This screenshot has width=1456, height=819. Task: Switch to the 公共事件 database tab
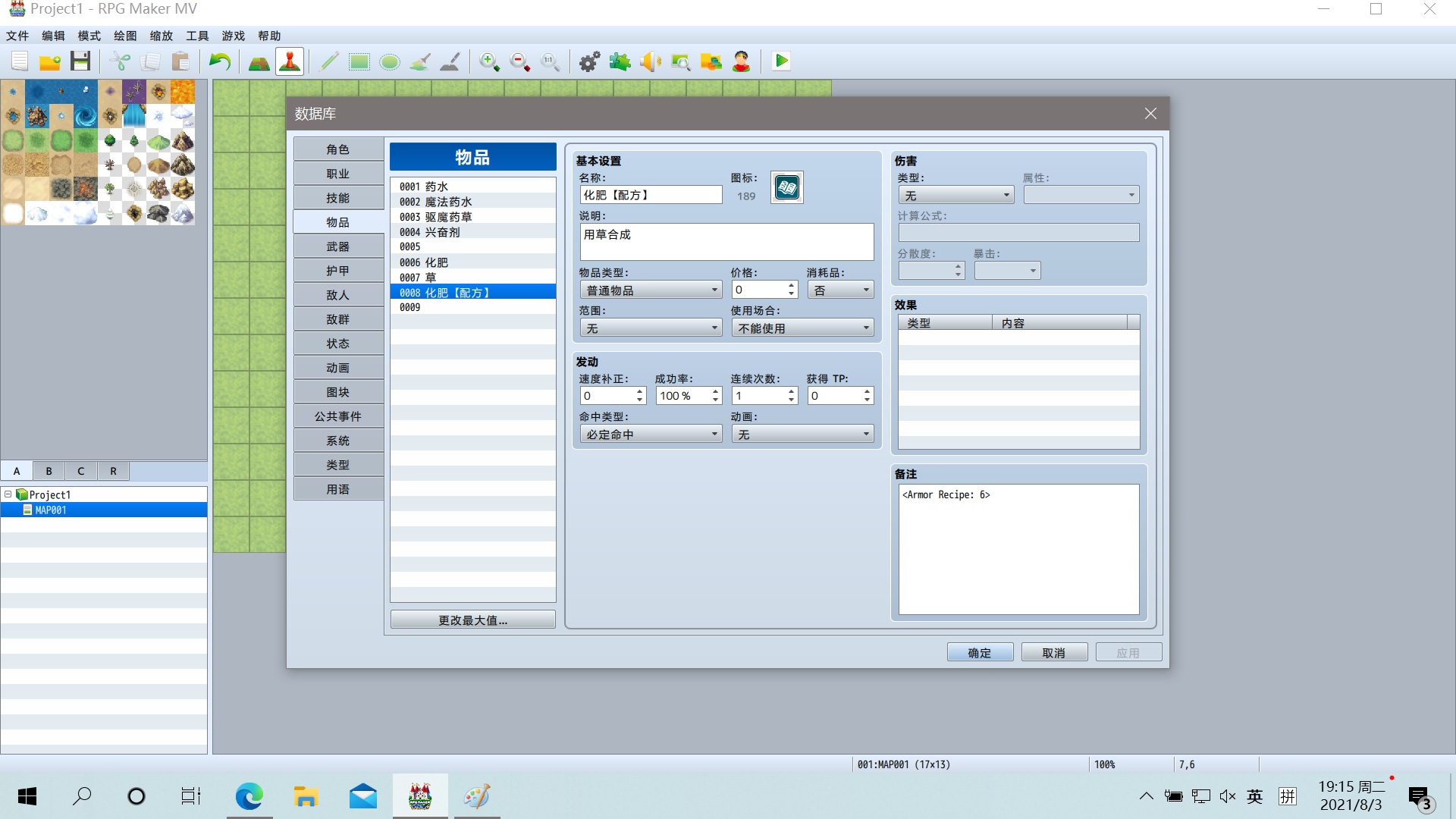pos(338,416)
